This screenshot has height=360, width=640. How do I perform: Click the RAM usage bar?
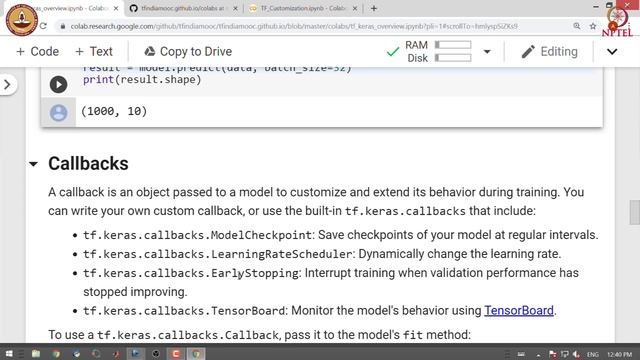(x=453, y=44)
